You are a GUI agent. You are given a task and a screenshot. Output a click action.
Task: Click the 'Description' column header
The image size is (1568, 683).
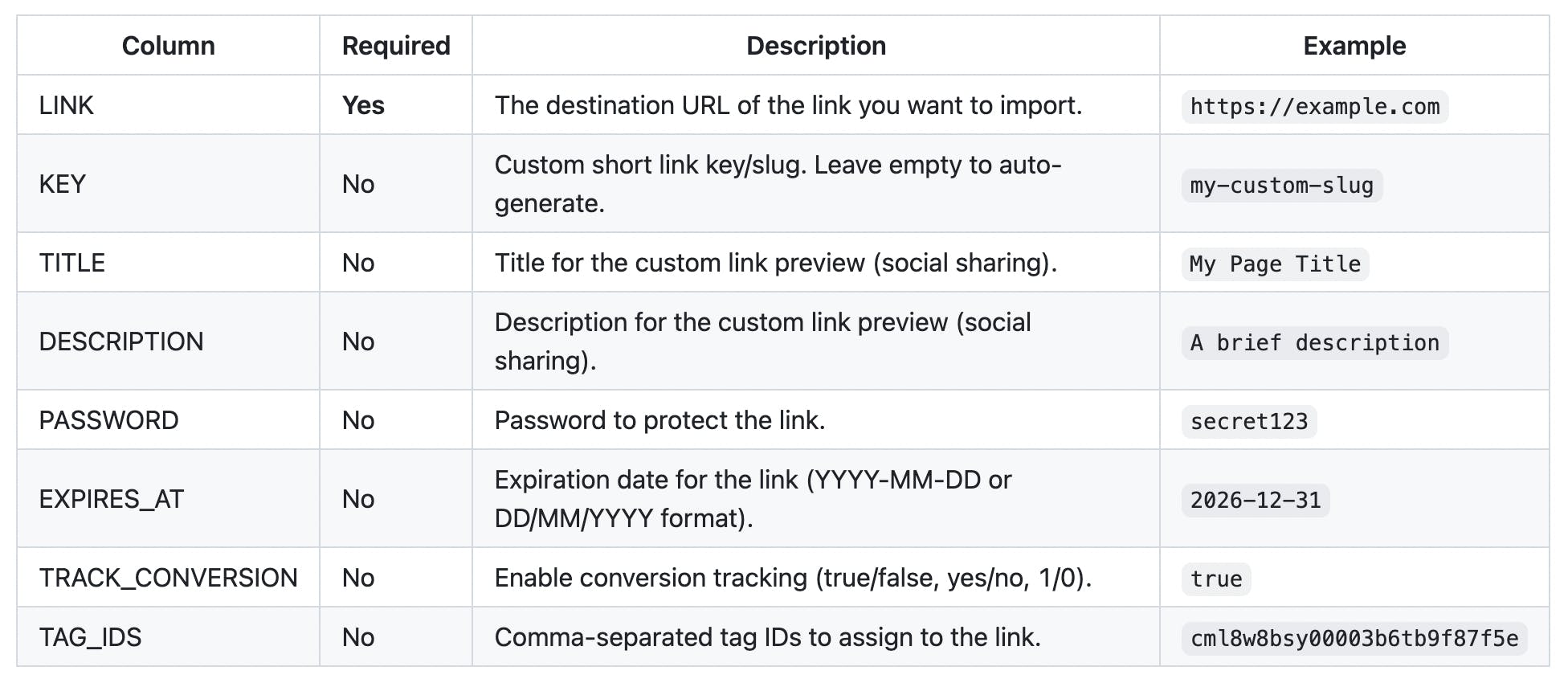(x=815, y=46)
